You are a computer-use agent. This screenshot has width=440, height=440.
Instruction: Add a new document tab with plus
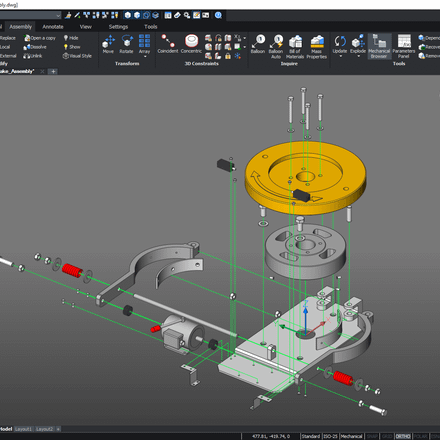pyautogui.click(x=53, y=71)
